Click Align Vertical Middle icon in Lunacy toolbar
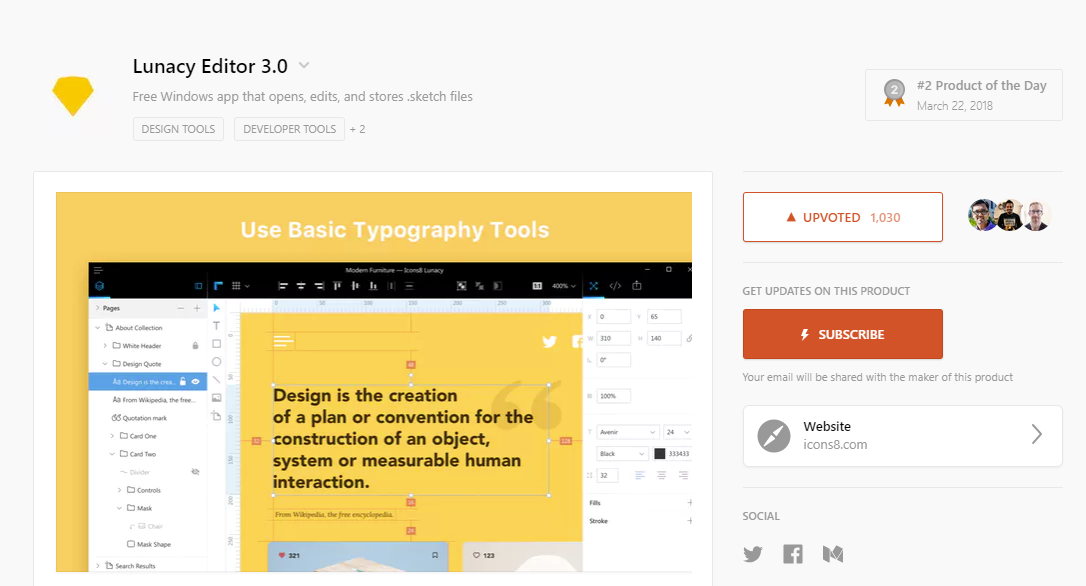 (x=355, y=285)
